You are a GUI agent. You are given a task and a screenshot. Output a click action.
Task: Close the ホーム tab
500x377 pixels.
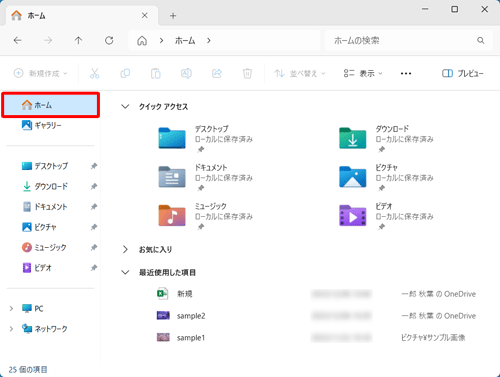click(145, 15)
